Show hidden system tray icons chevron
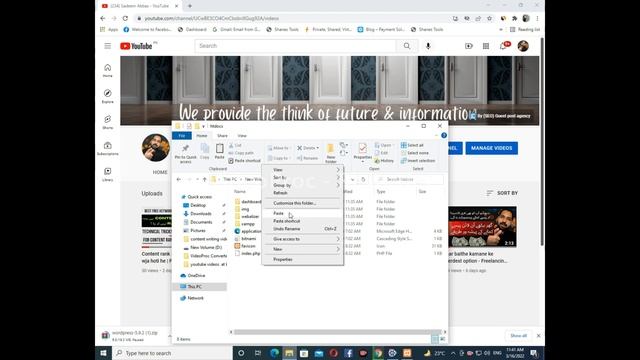This screenshot has width=640, height=360. tap(453, 353)
